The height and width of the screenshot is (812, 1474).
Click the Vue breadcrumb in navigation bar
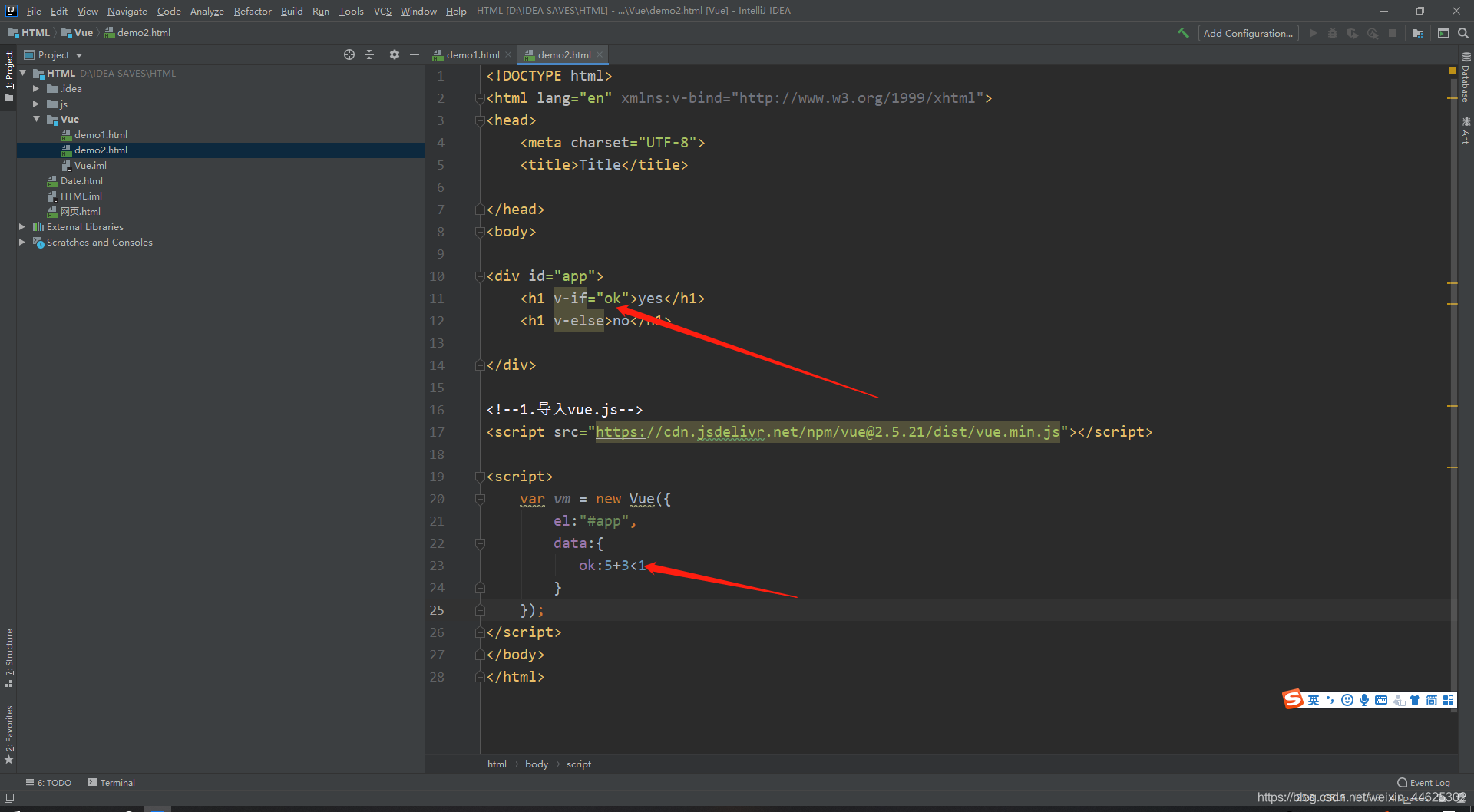(78, 32)
